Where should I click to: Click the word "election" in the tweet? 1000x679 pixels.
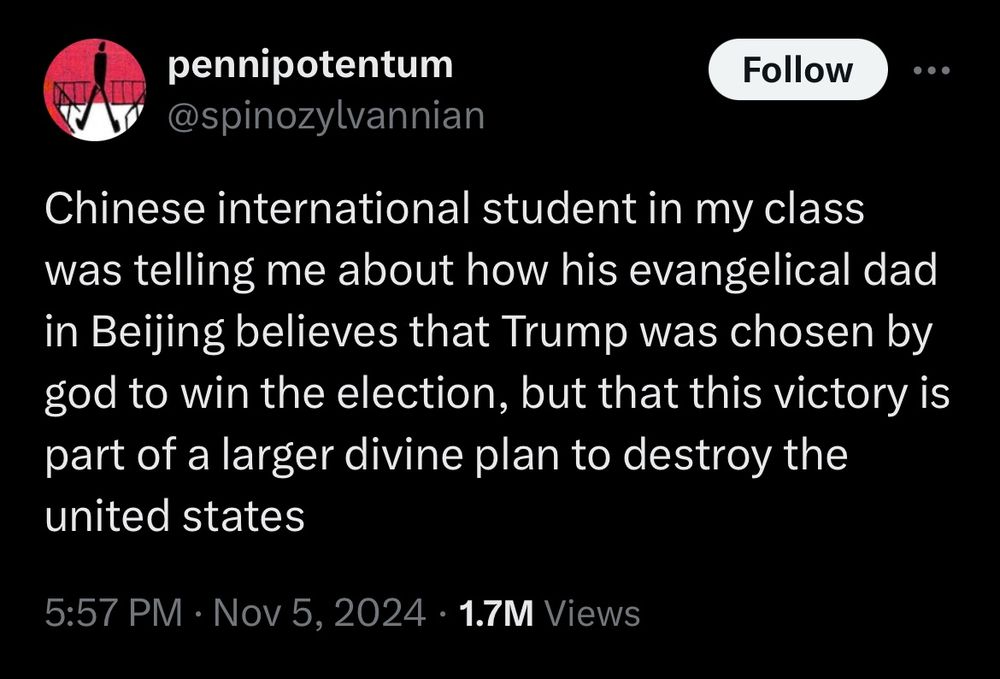(x=423, y=393)
